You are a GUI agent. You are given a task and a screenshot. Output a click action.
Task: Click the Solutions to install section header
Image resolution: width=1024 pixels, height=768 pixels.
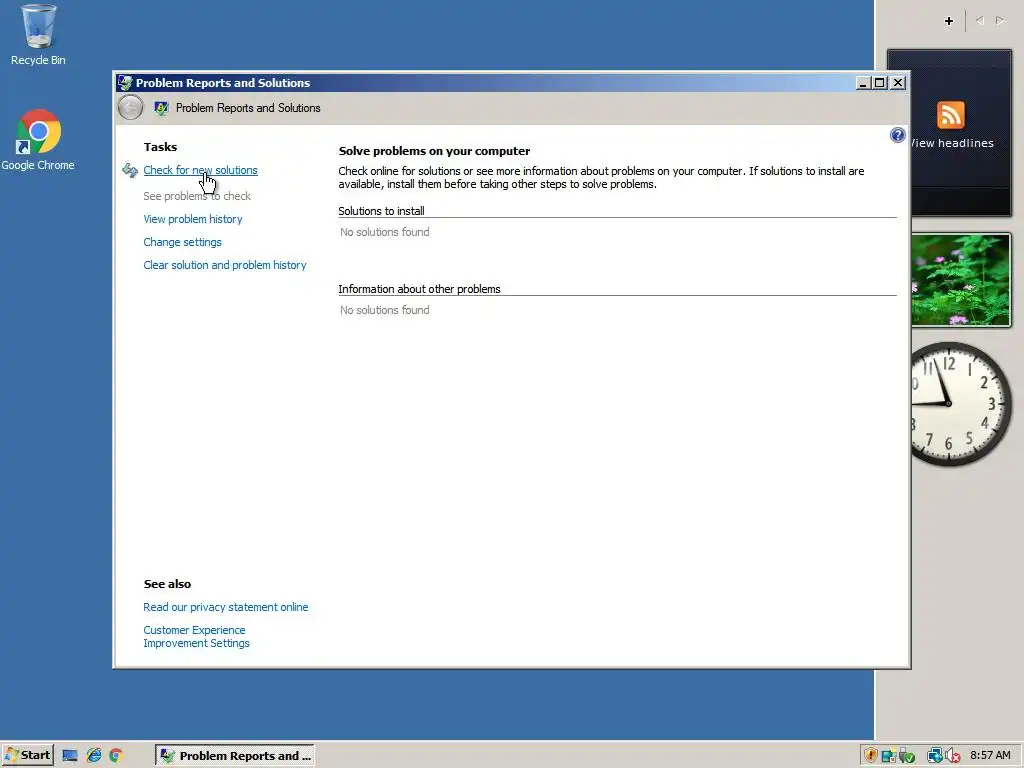coord(381,211)
